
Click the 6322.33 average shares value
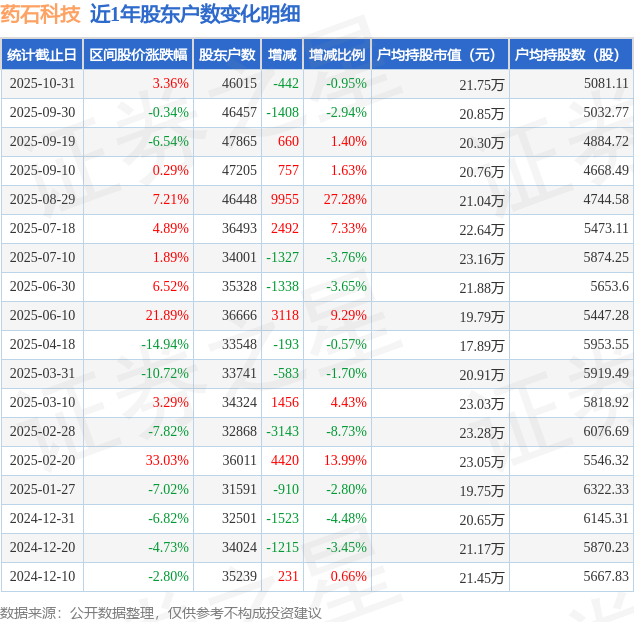click(x=606, y=489)
